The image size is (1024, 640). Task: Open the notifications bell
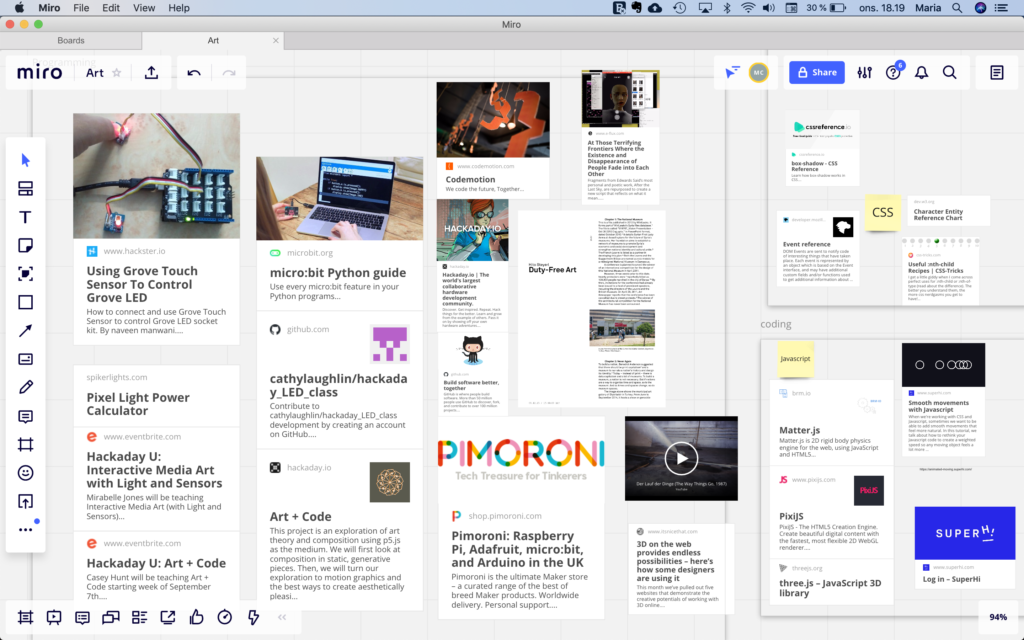921,72
